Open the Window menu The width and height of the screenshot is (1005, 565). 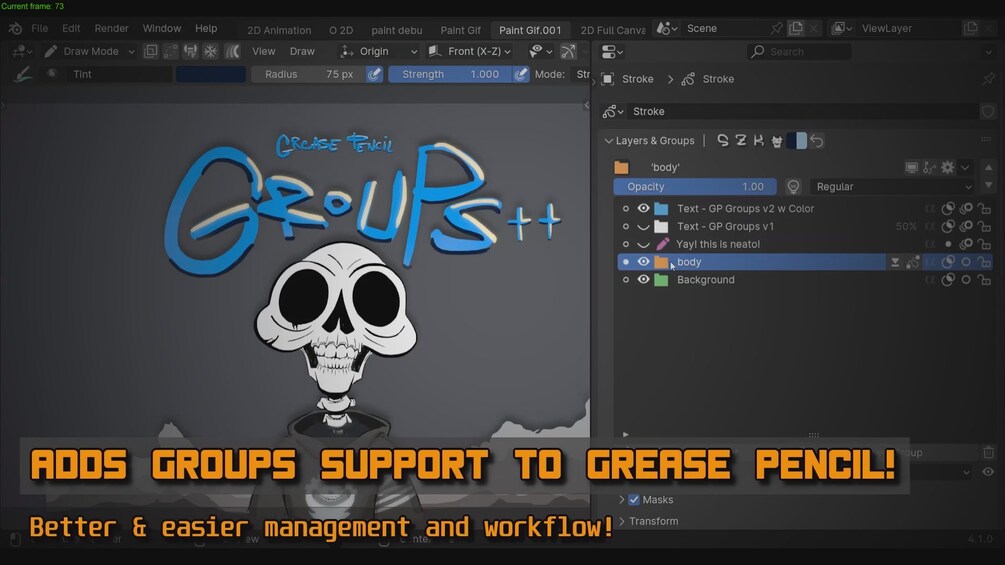tap(162, 29)
